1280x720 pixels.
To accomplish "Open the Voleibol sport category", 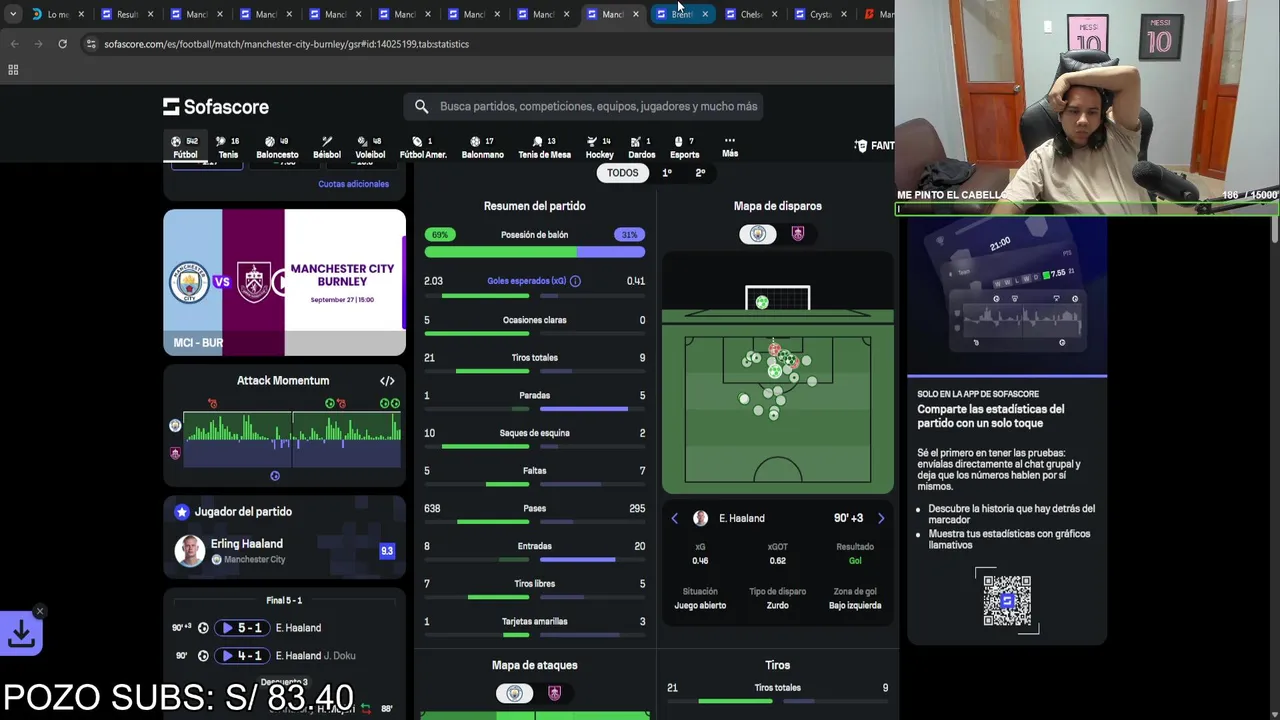I will [370, 147].
